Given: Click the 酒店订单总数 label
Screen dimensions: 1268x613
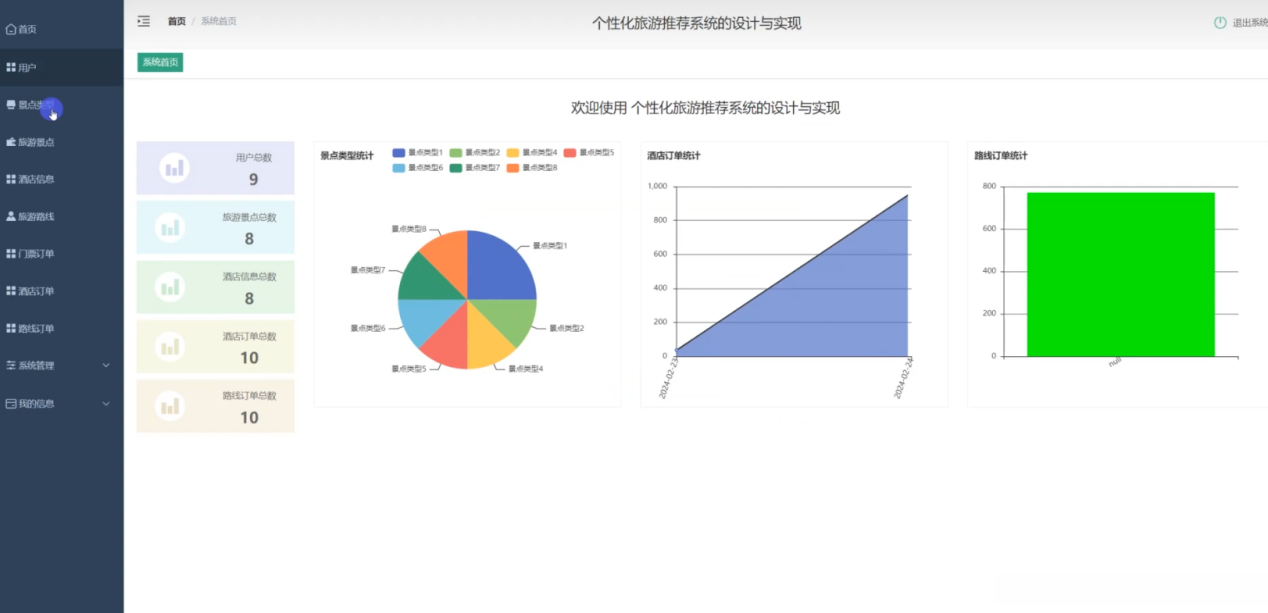Looking at the screenshot, I should tap(249, 336).
